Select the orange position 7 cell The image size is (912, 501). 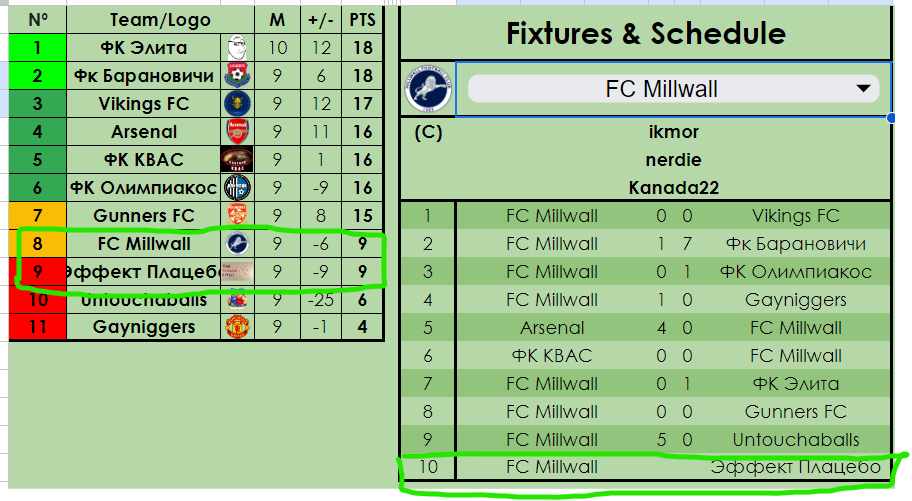[x=37, y=215]
